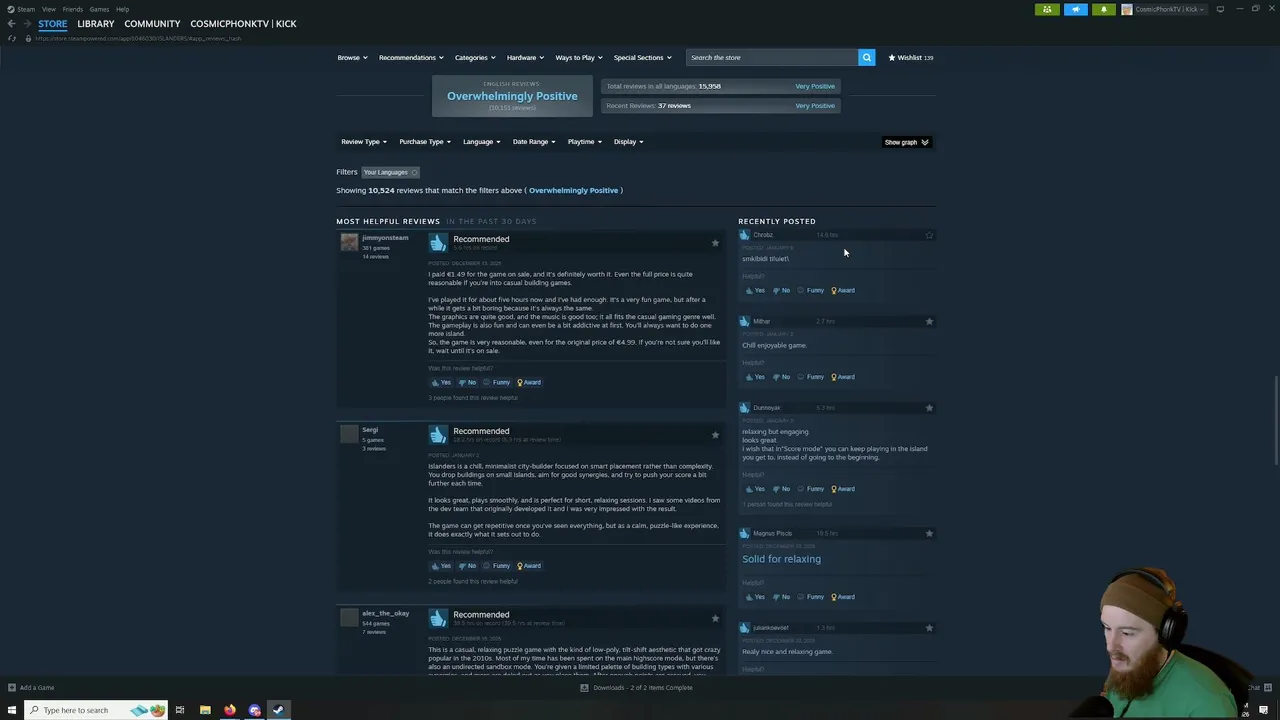Give an Award to Sergi's review

coord(529,566)
